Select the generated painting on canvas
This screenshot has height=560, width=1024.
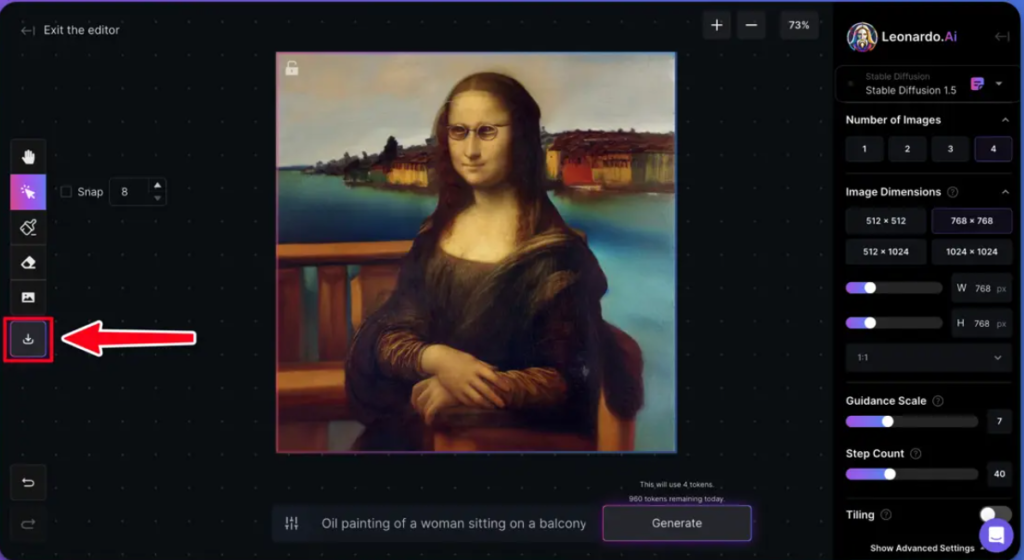[x=476, y=252]
